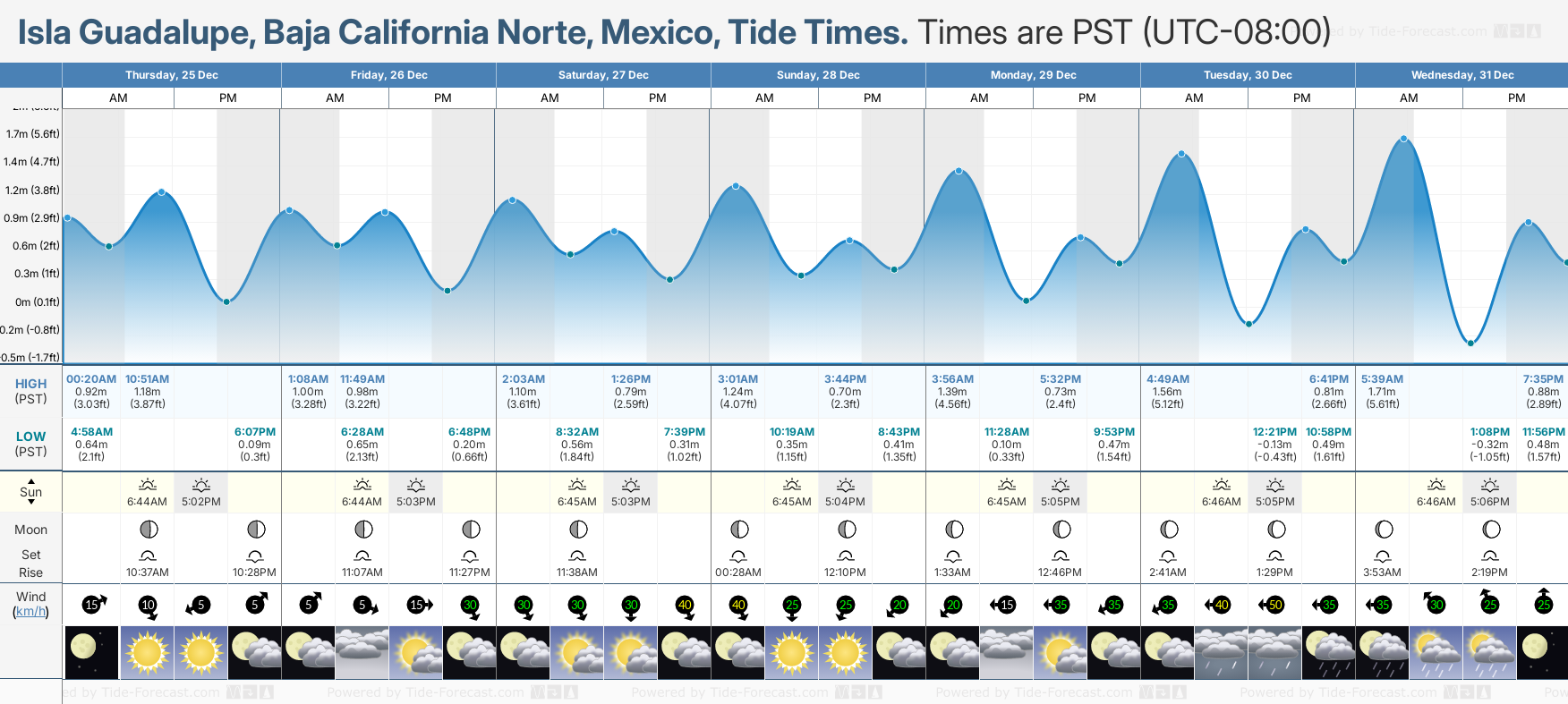
Task: Click Friday morning's overcast cloud weather icon
Action: (x=362, y=652)
